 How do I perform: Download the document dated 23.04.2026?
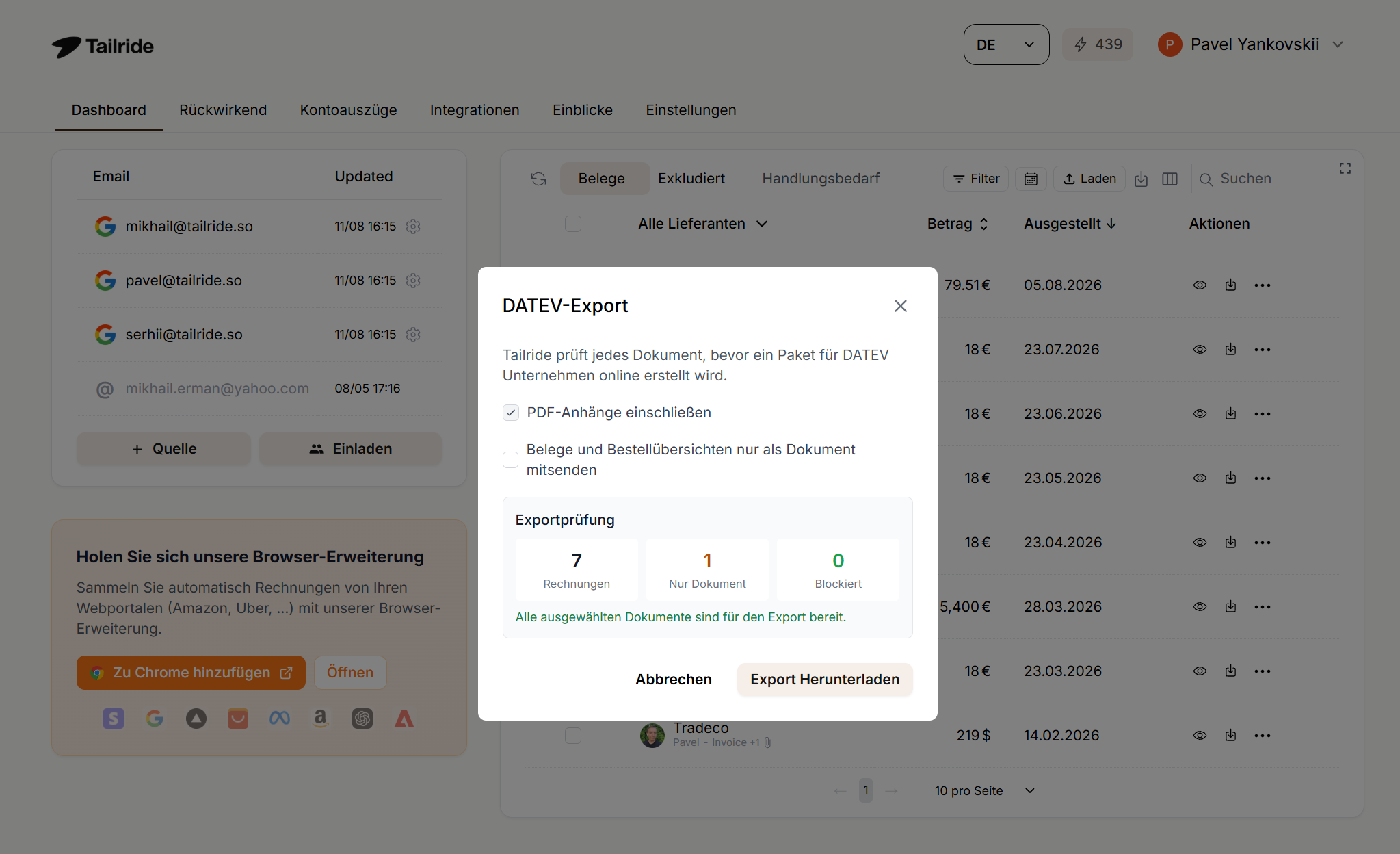pos(1230,543)
